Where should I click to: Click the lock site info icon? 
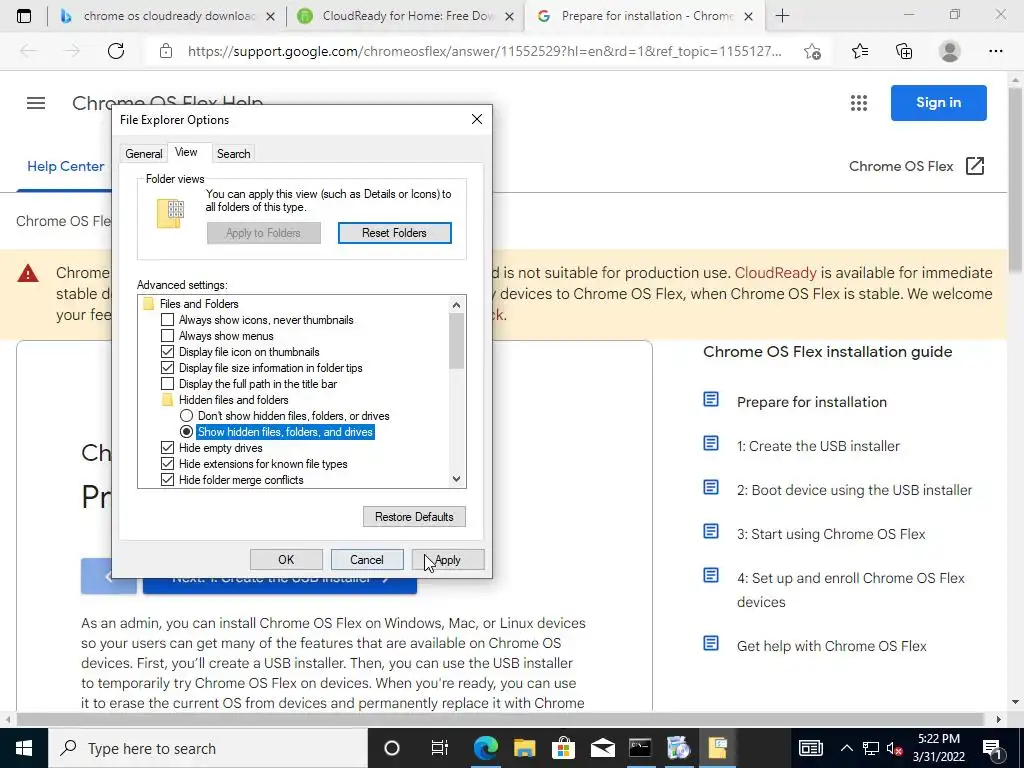point(166,51)
